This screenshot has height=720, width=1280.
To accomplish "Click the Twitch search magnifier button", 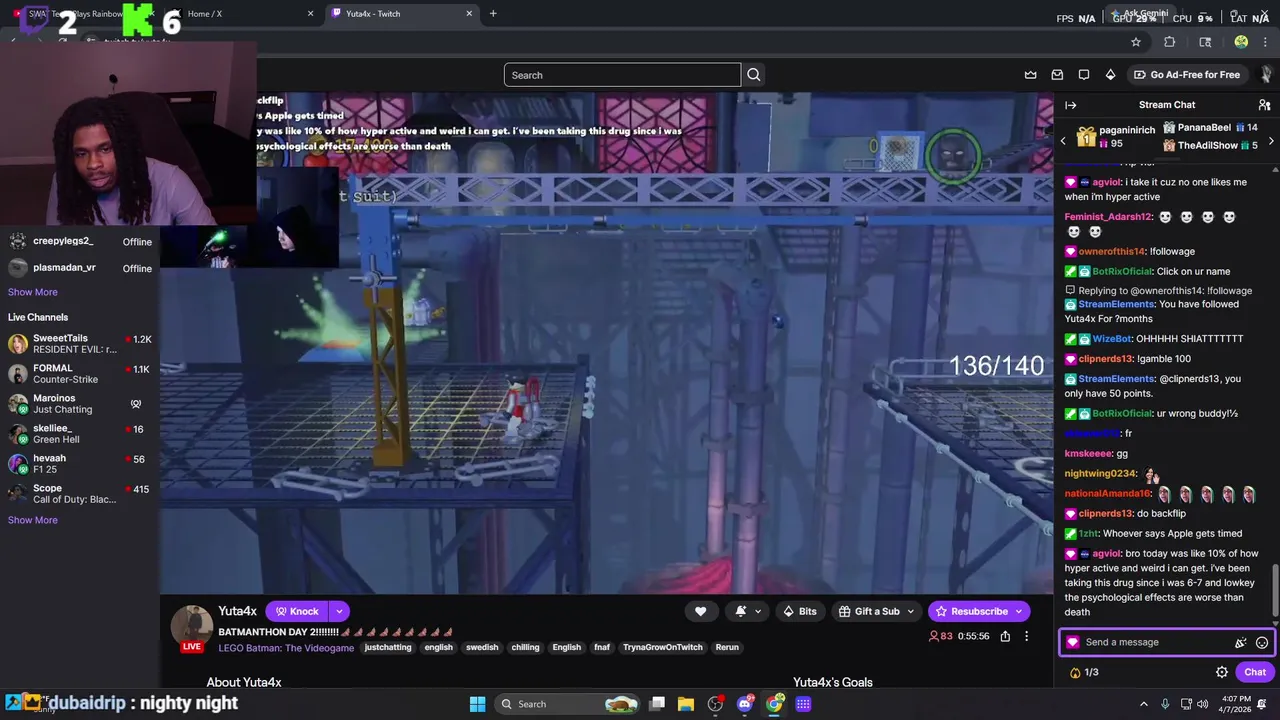I will 754,75.
